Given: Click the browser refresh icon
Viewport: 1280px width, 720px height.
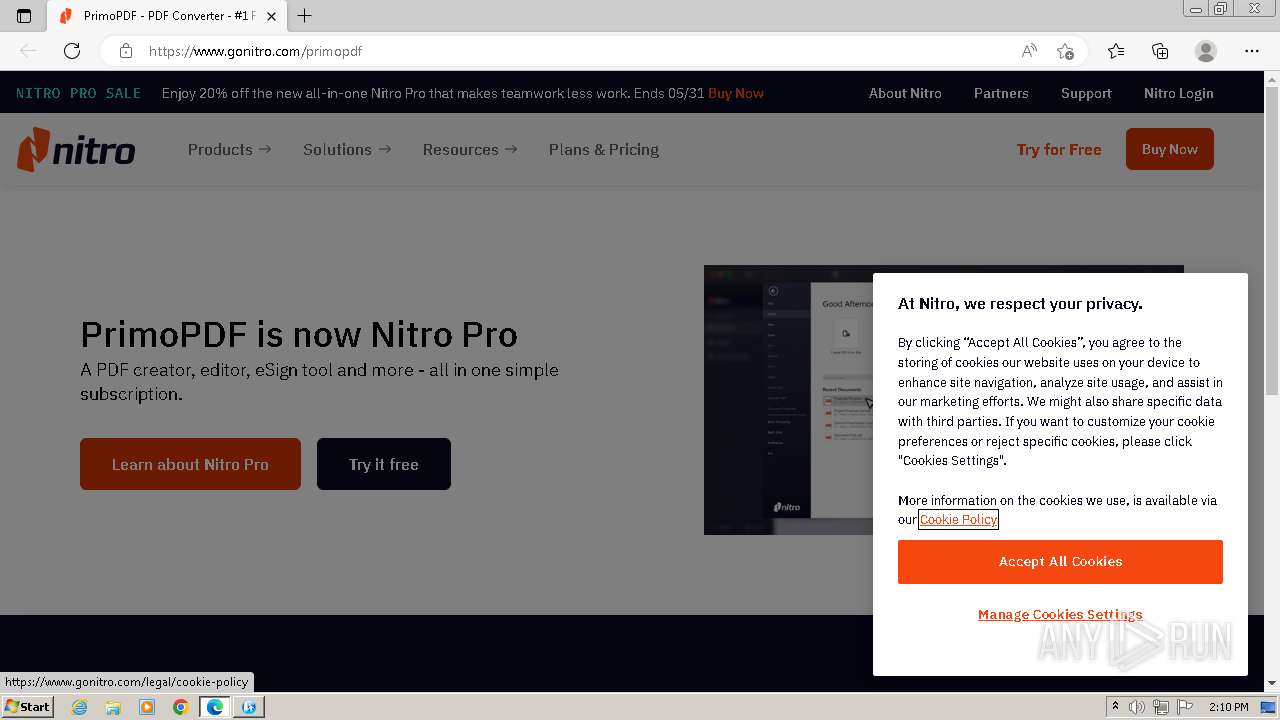Looking at the screenshot, I should [x=72, y=51].
